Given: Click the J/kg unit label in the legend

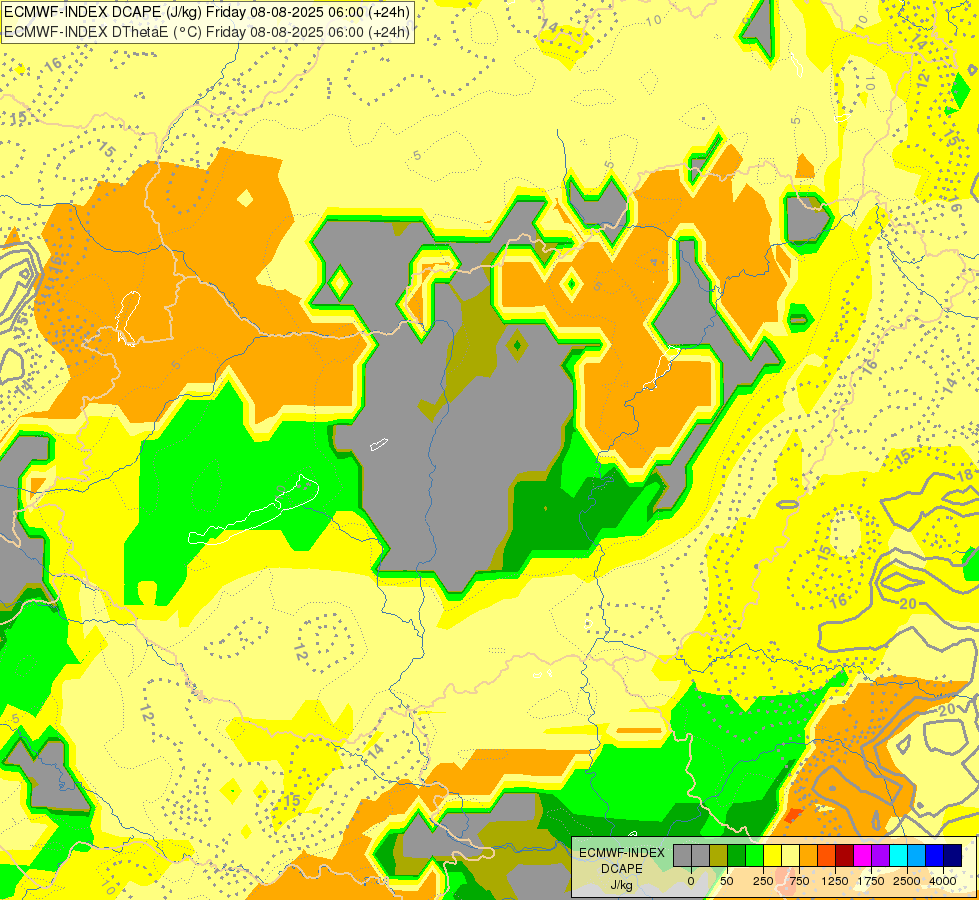Looking at the screenshot, I should click(621, 885).
